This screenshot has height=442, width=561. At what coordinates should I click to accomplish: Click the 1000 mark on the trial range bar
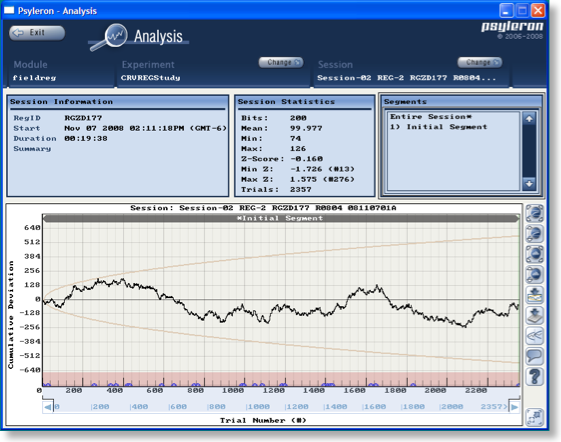pos(258,407)
